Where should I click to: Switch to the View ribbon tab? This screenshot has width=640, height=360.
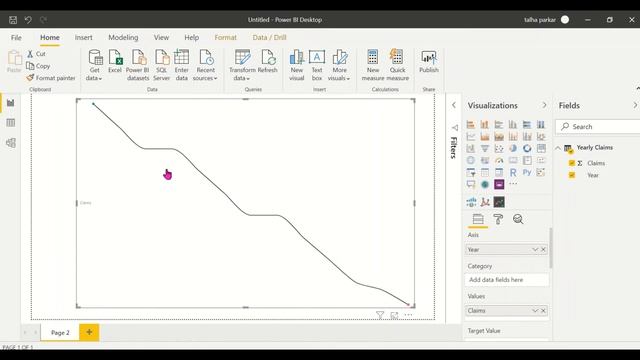coord(161,38)
